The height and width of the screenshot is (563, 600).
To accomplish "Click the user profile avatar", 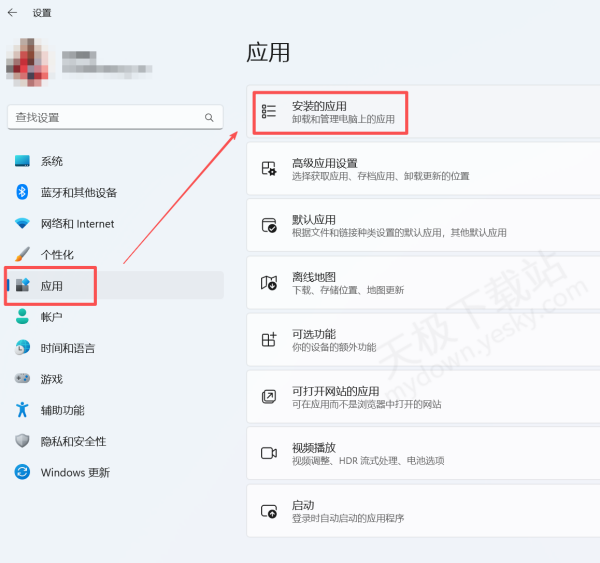I will (28, 60).
